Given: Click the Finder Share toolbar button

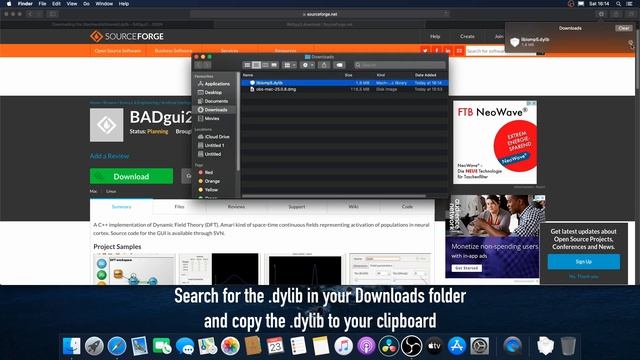Looking at the screenshot, I should [324, 65].
